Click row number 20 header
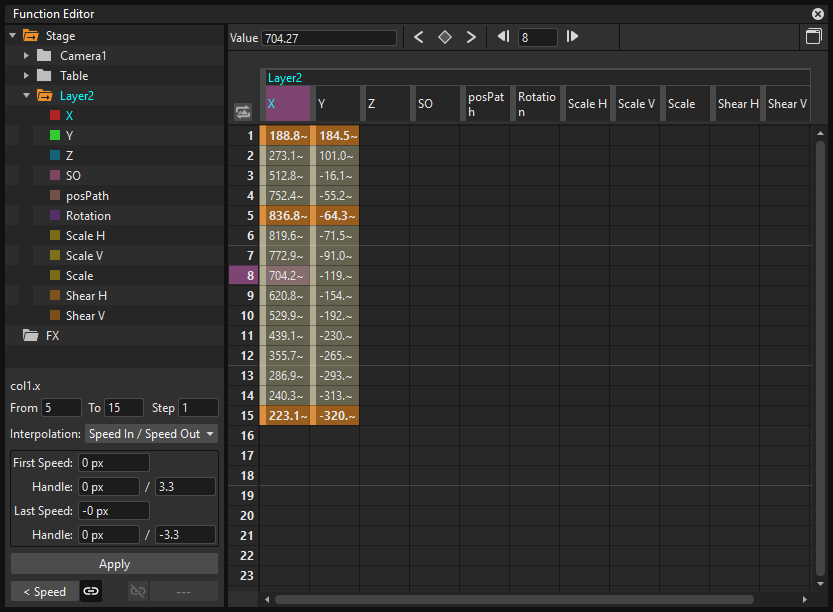The width and height of the screenshot is (833, 612). pos(244,515)
